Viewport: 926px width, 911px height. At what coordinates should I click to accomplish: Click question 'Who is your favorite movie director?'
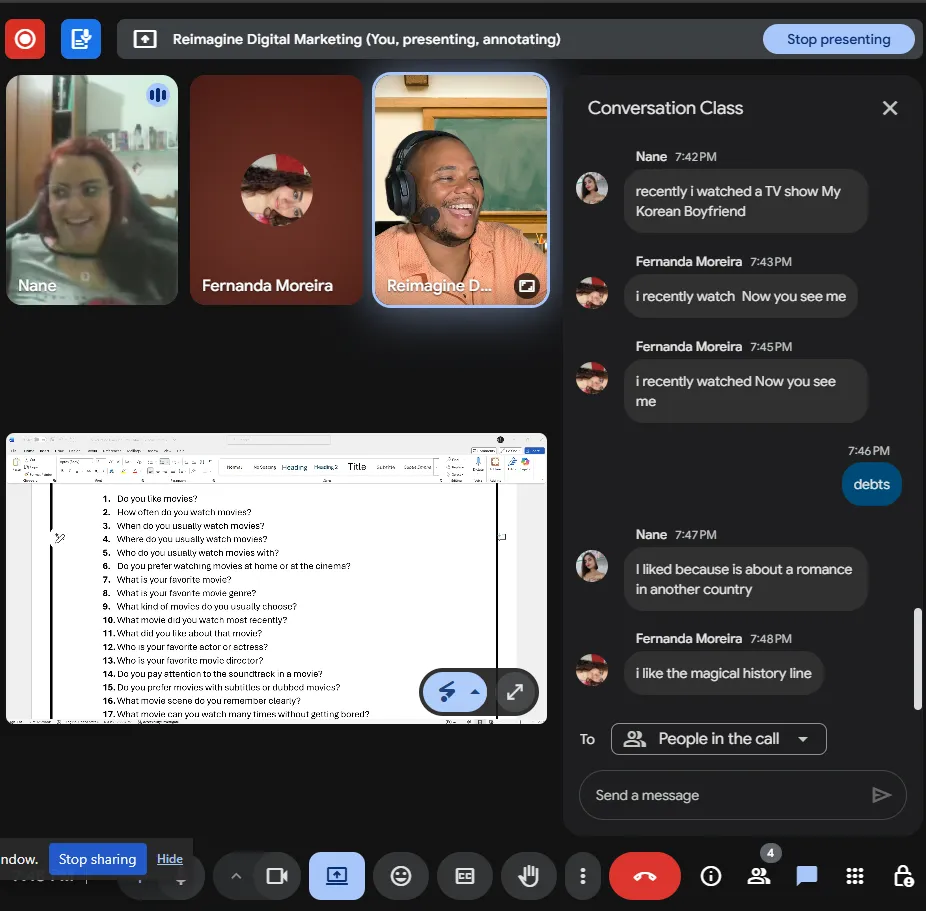click(x=190, y=661)
